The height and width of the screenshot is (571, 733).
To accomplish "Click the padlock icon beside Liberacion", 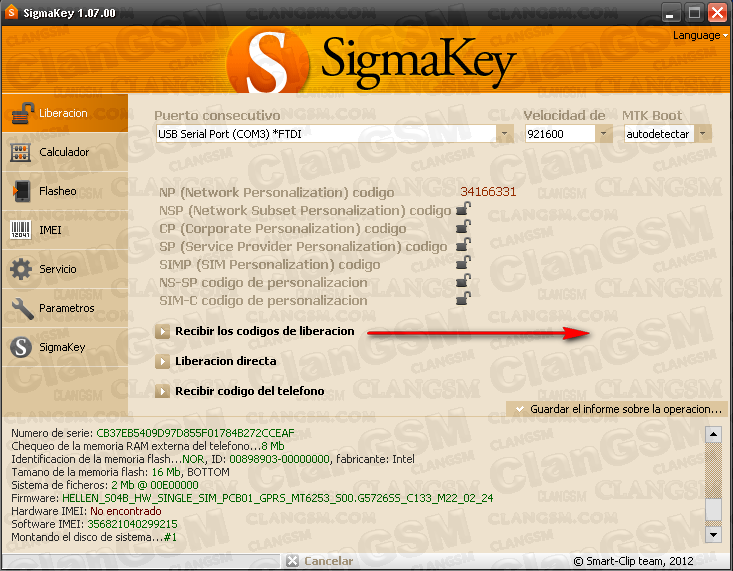I will point(22,113).
